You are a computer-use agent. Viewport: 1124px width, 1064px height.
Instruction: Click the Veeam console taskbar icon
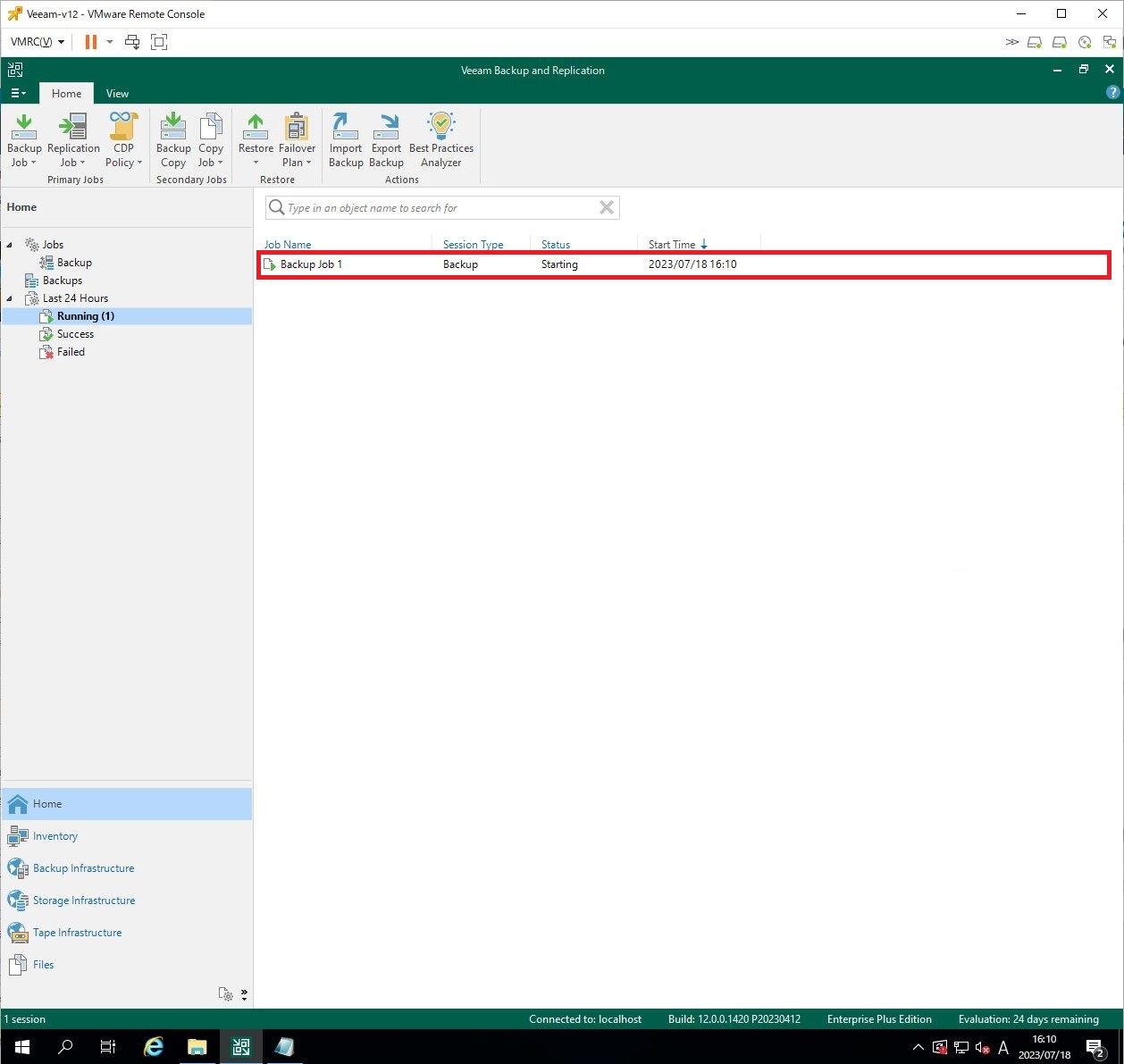click(241, 1047)
